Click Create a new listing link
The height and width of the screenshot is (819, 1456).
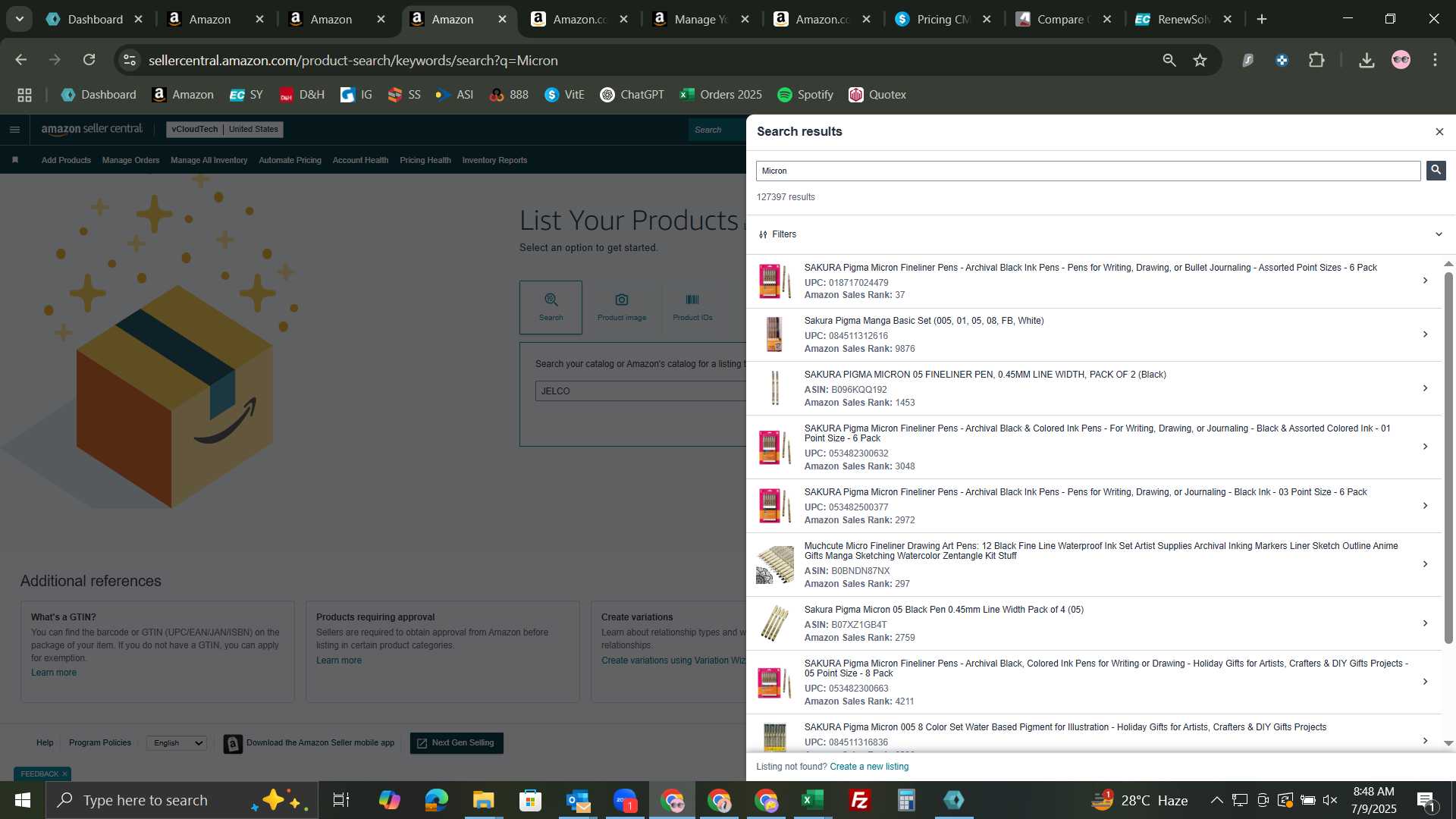tap(869, 767)
